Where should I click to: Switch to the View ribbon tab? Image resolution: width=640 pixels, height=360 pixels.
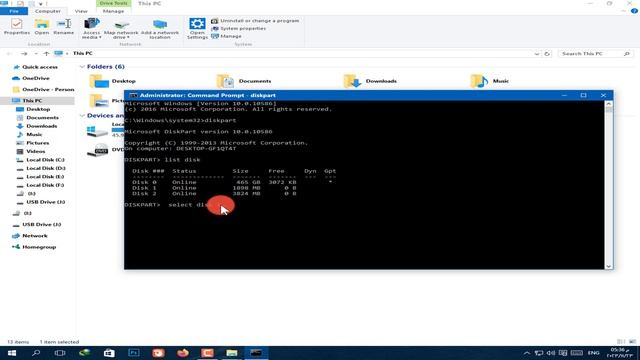point(81,11)
